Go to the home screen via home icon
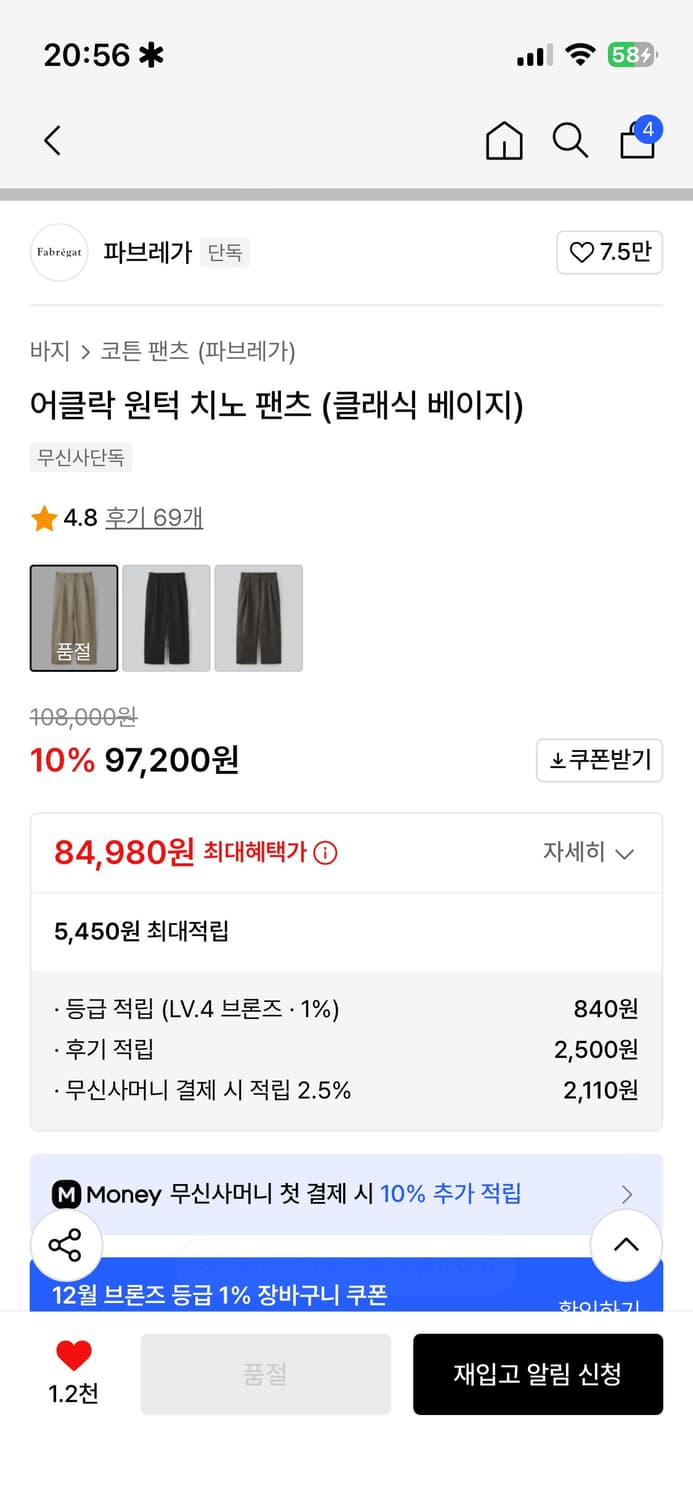The image size is (693, 1500). point(504,141)
